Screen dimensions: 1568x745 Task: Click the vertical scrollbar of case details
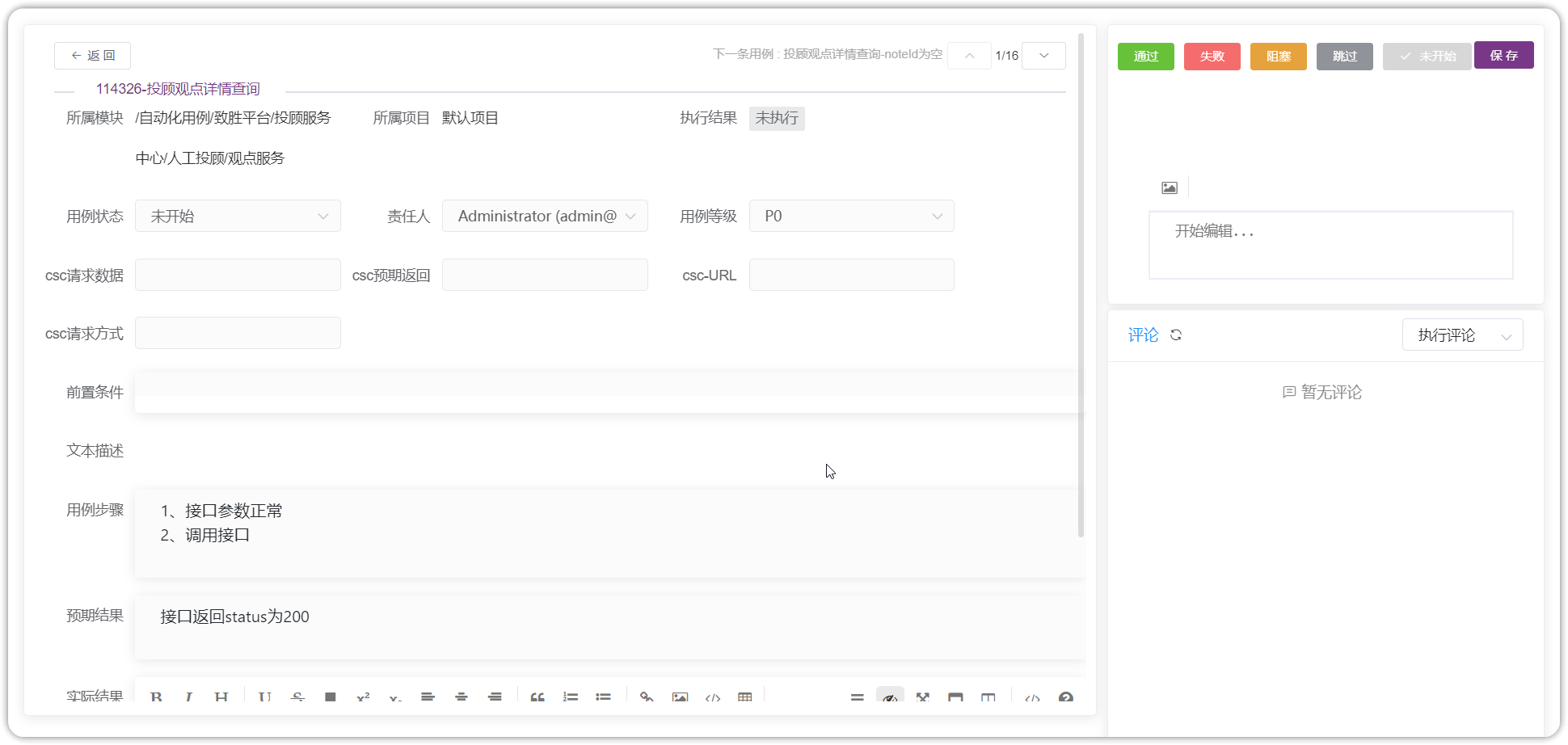click(x=1081, y=285)
